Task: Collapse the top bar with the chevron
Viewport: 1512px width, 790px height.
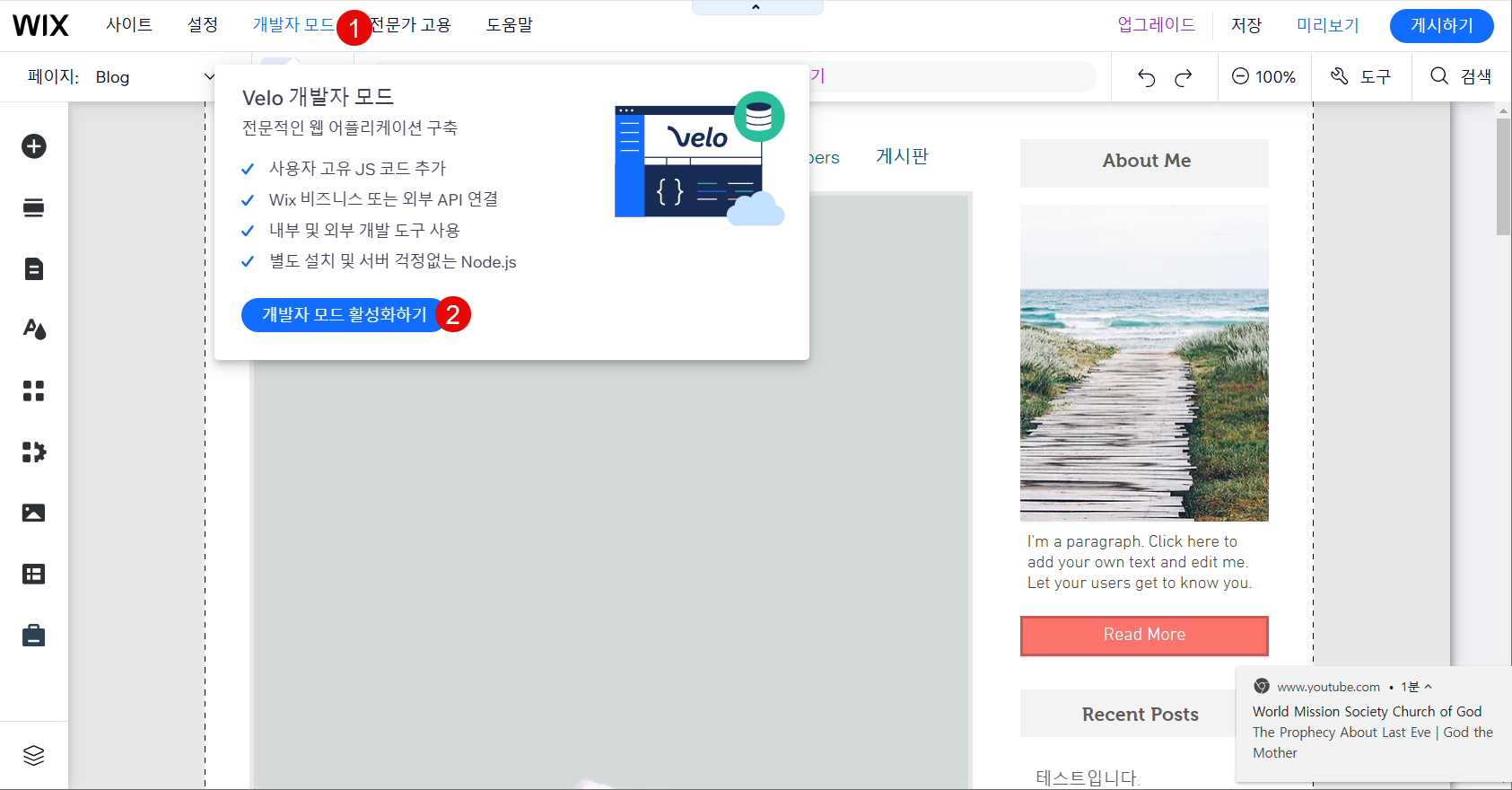Action: [756, 7]
